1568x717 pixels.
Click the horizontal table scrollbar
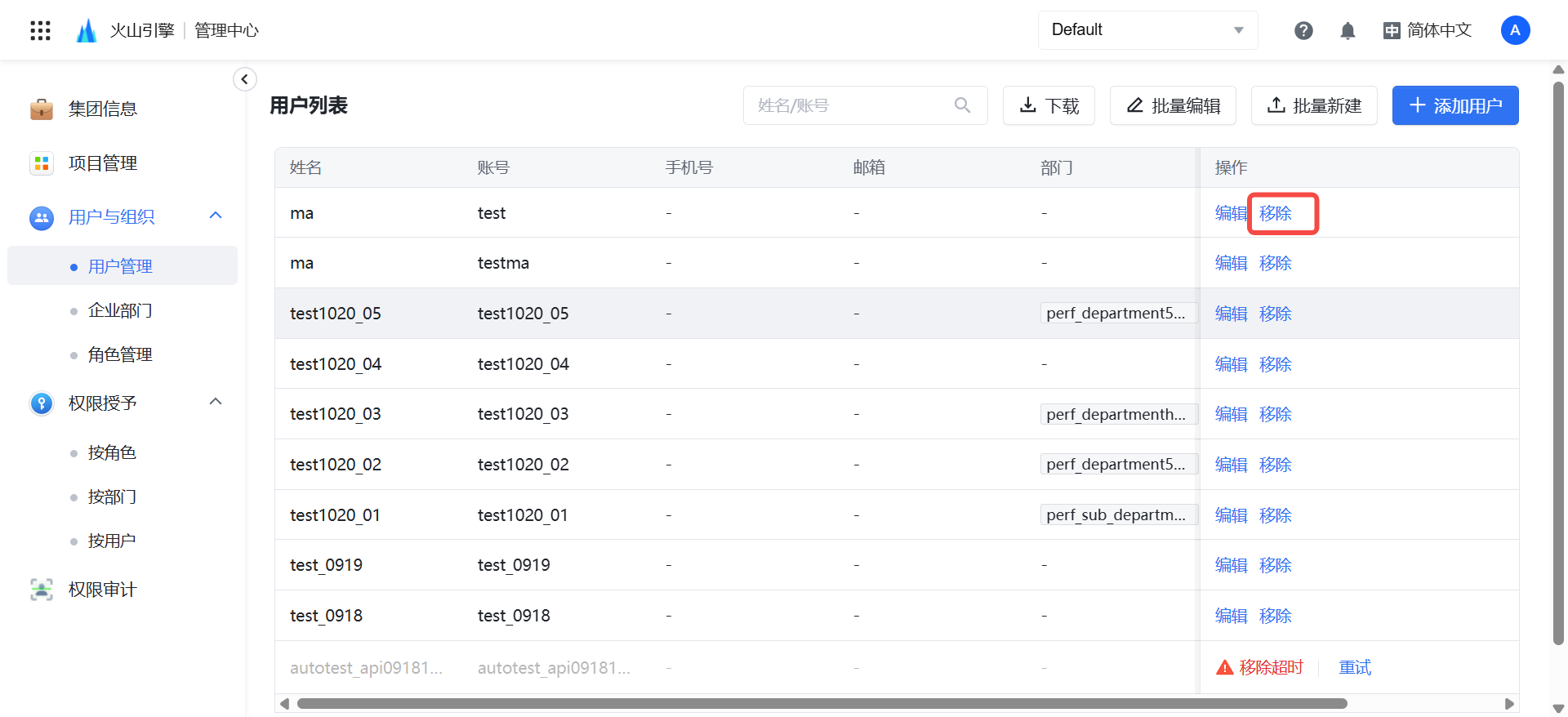coord(821,703)
